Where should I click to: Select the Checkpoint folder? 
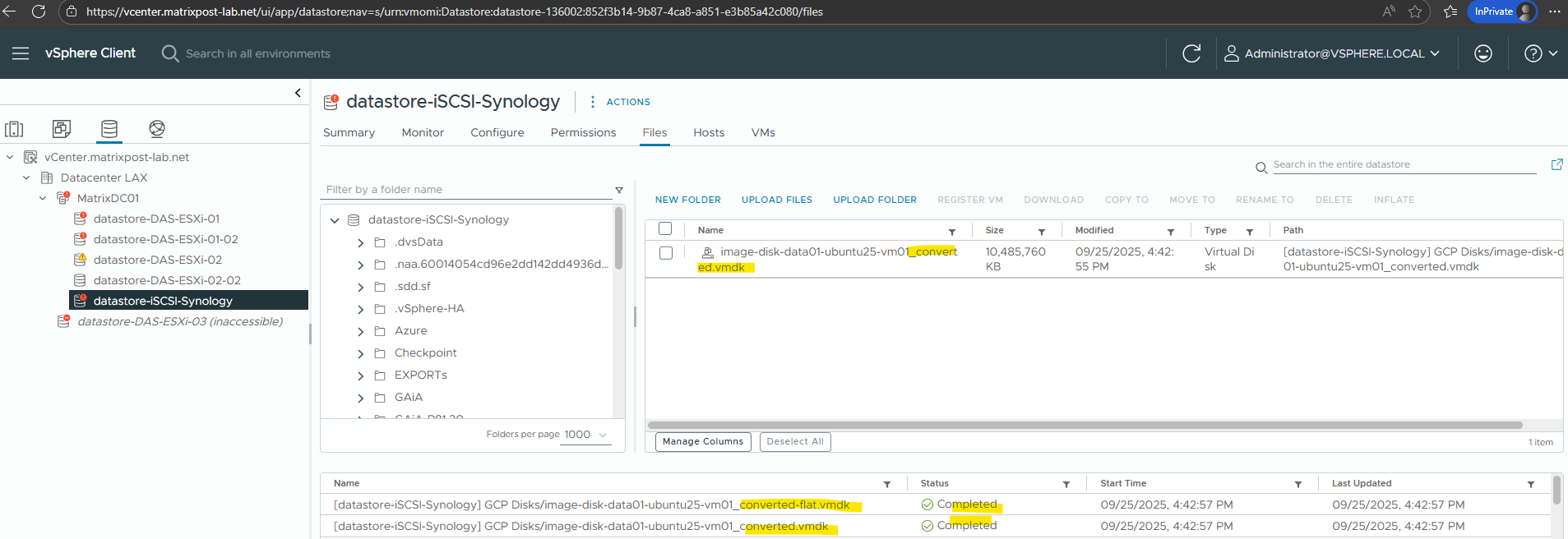point(425,353)
